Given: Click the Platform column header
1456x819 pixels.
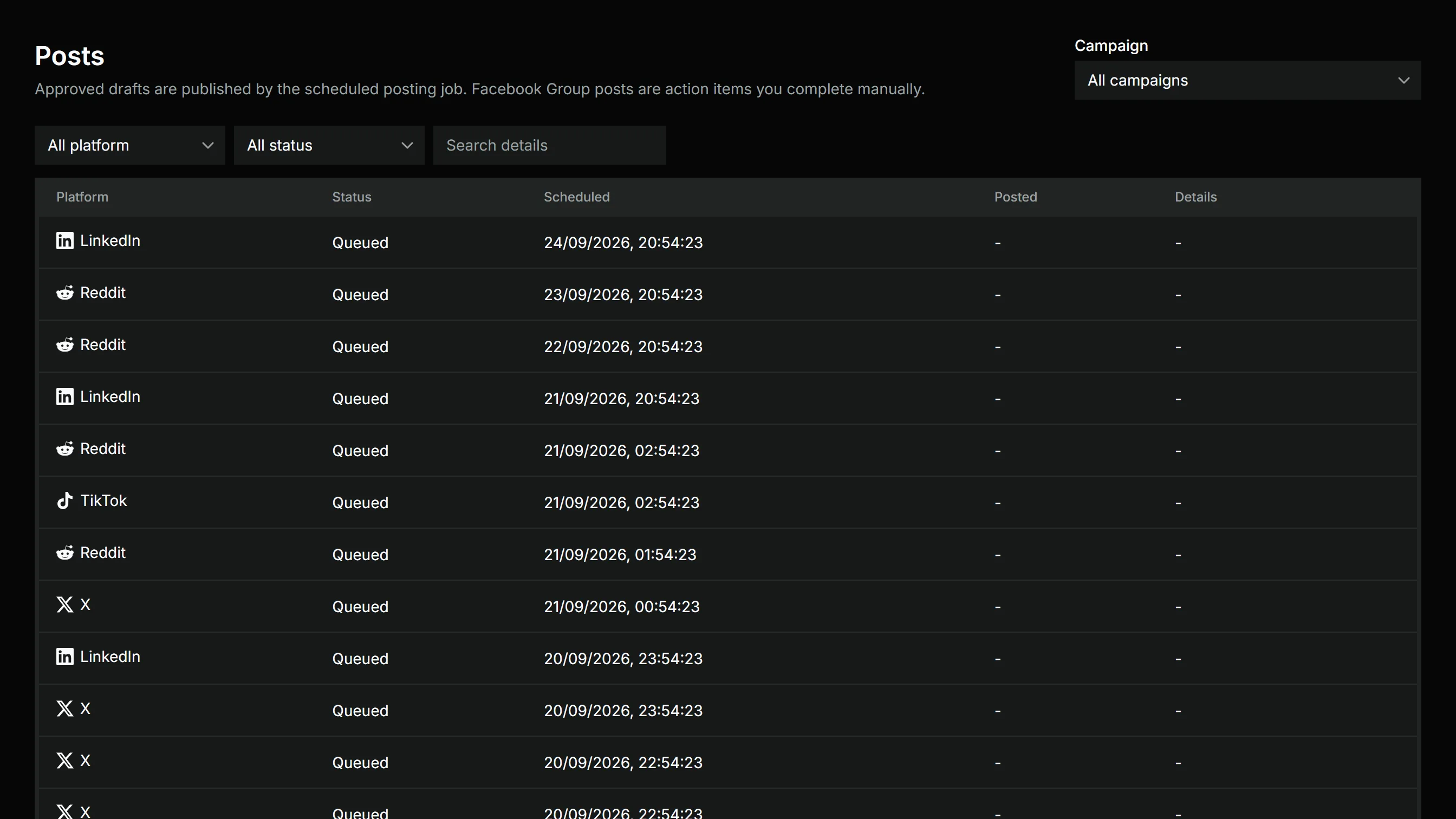Looking at the screenshot, I should tap(82, 197).
